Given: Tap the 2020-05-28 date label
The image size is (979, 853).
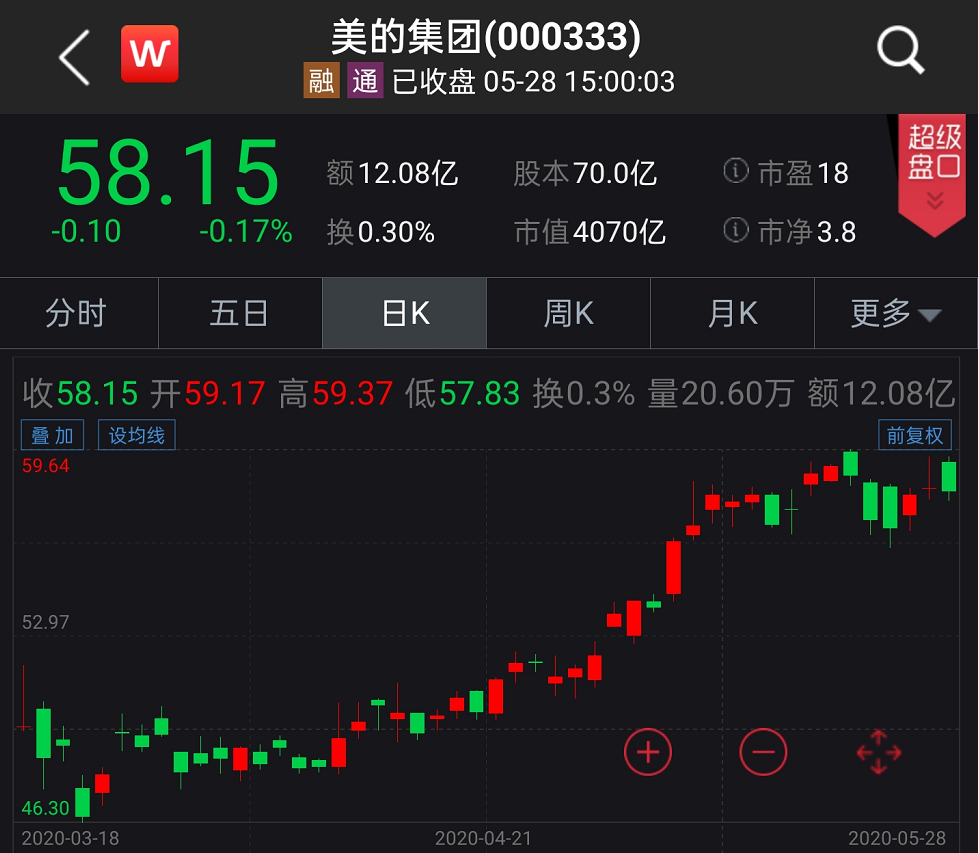Looking at the screenshot, I should pyautogui.click(x=897, y=837).
